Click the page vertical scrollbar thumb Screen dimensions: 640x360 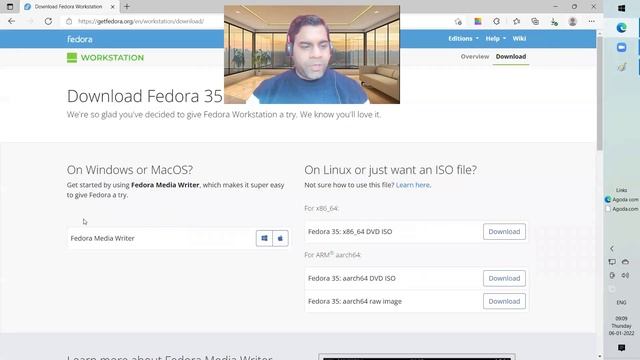pyautogui.click(x=600, y=94)
